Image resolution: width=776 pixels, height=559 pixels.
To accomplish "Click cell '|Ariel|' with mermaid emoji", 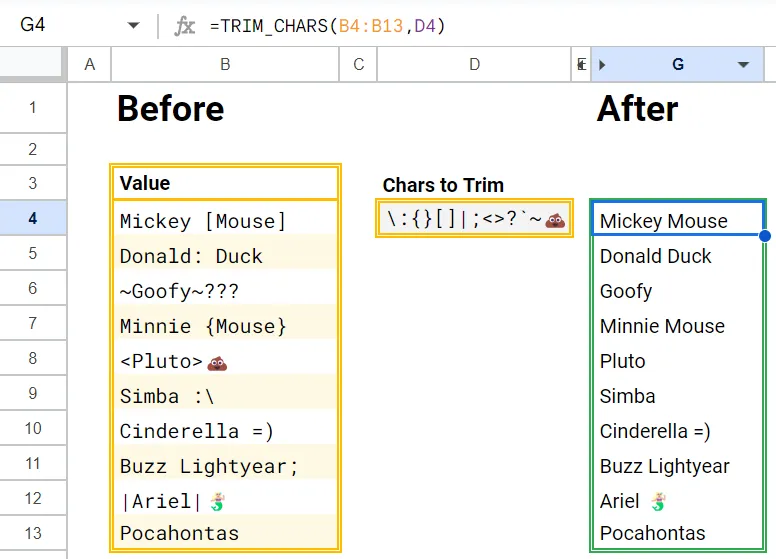I will 225,498.
